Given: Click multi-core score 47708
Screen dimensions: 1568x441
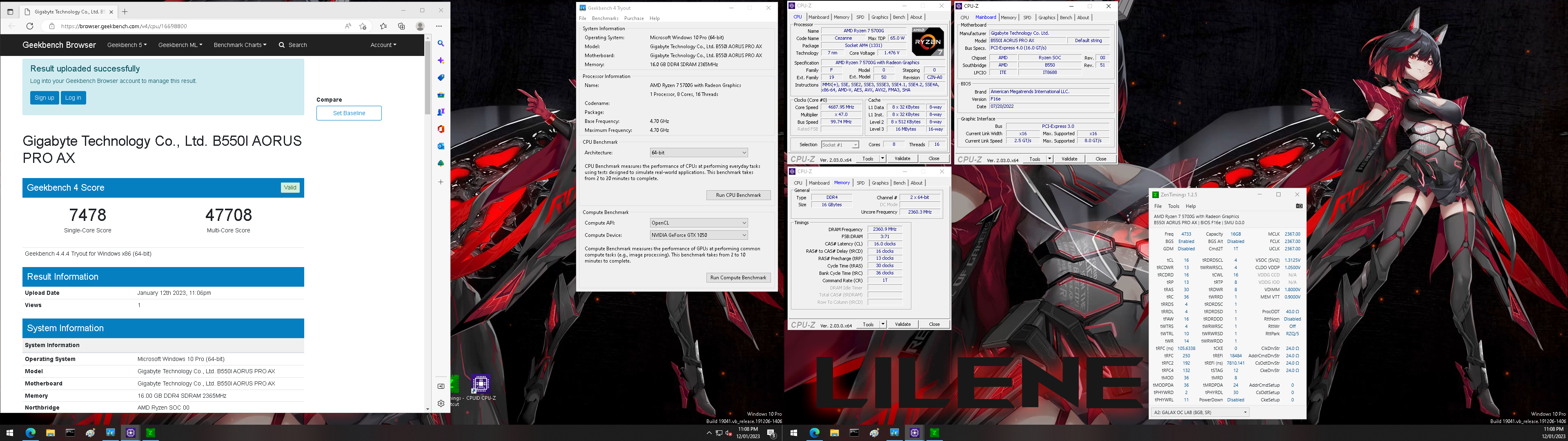Looking at the screenshot, I should click(228, 215).
